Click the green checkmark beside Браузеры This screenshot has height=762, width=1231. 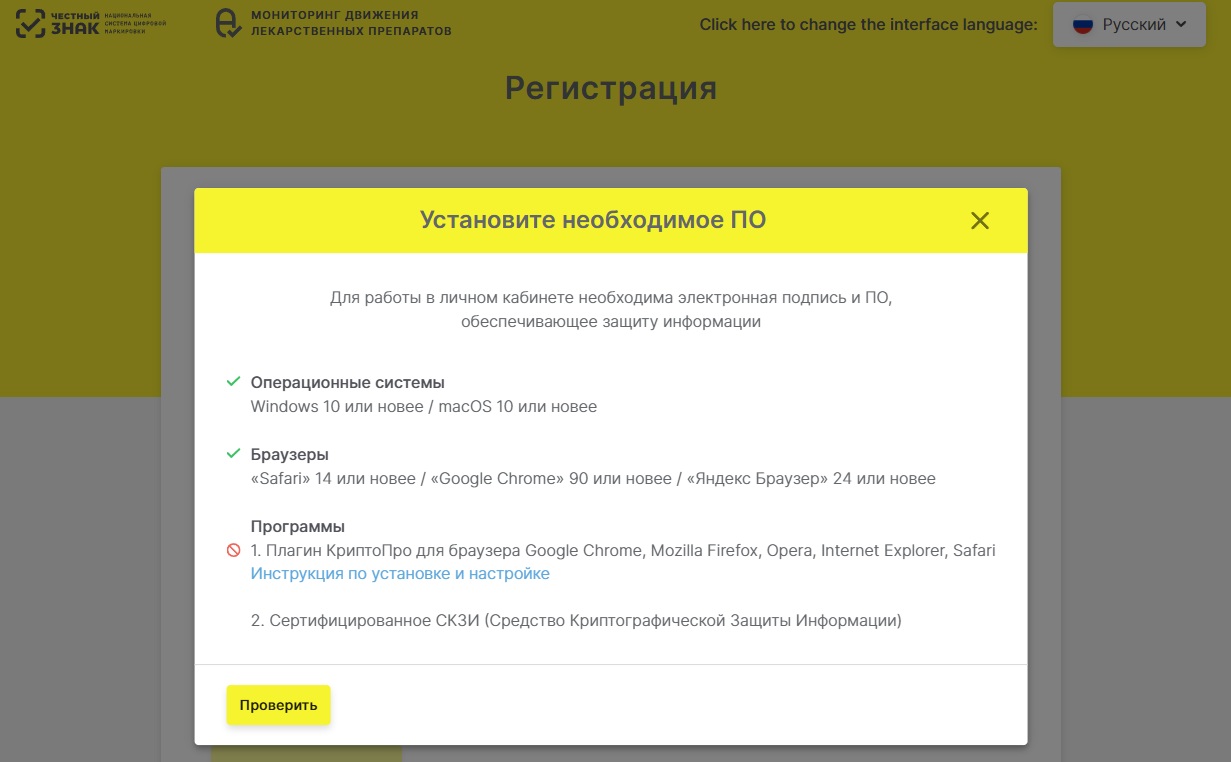tap(231, 453)
